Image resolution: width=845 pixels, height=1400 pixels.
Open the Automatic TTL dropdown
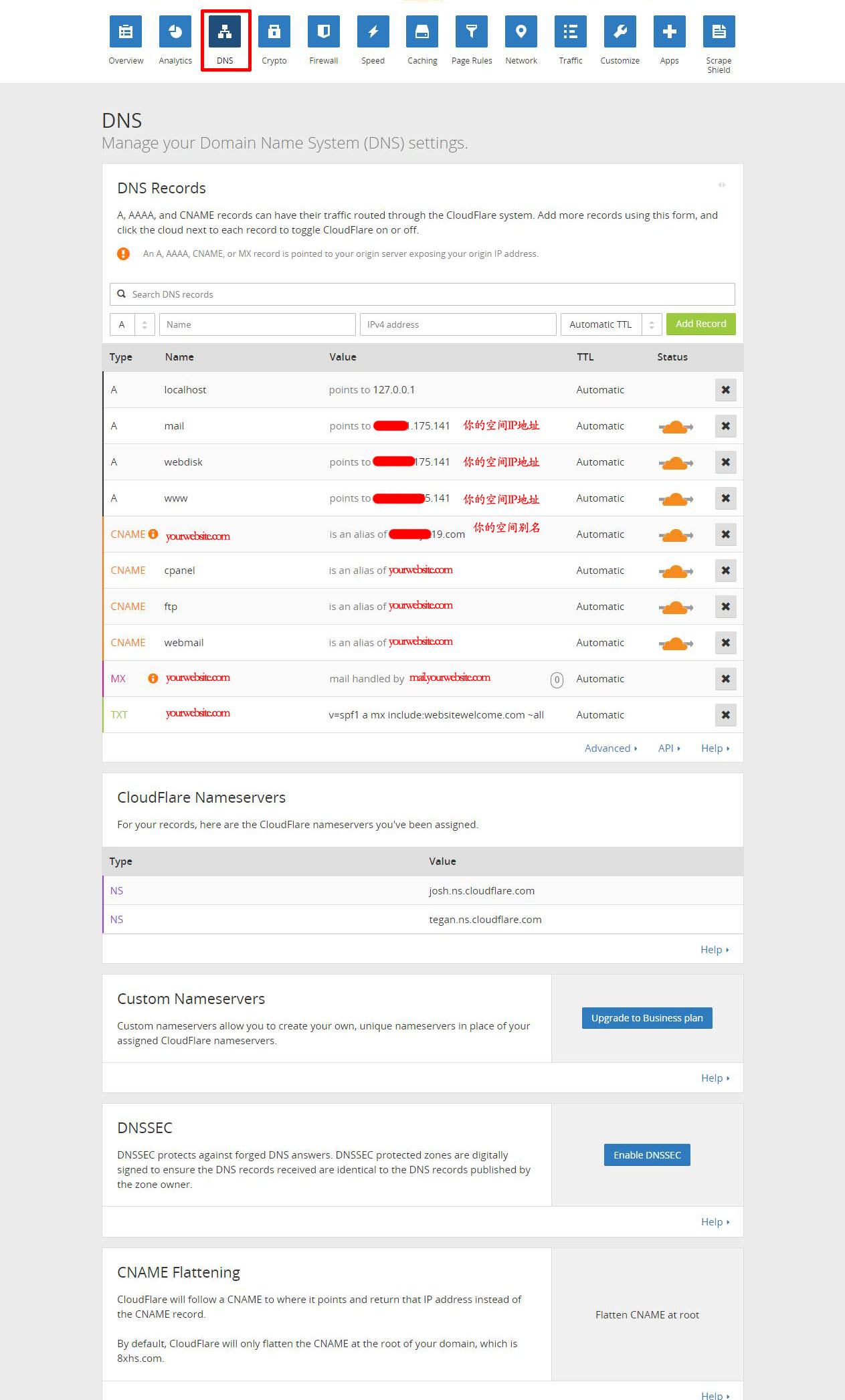tap(612, 324)
